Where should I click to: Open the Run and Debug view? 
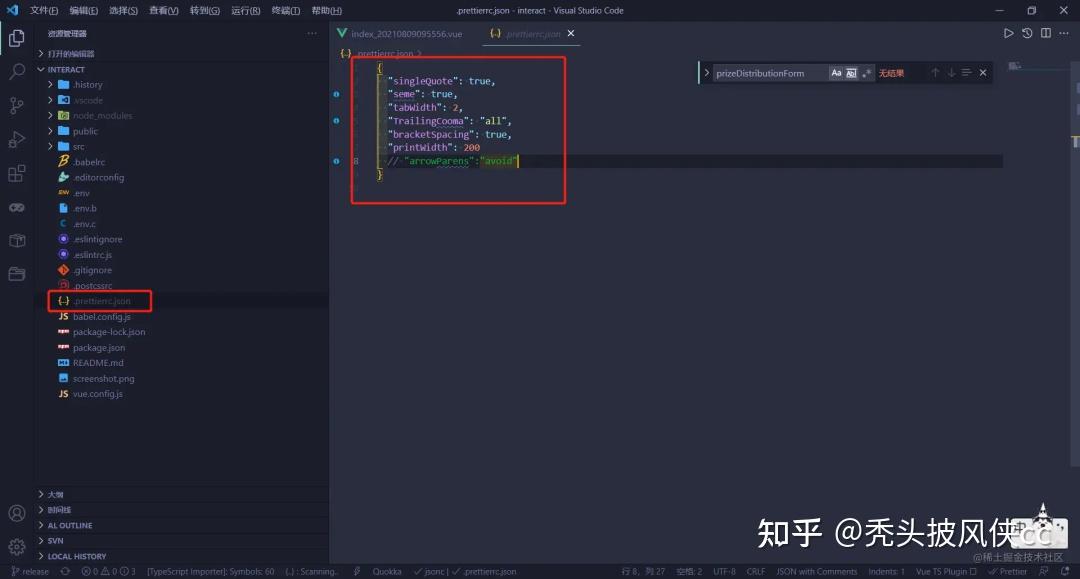[x=17, y=139]
